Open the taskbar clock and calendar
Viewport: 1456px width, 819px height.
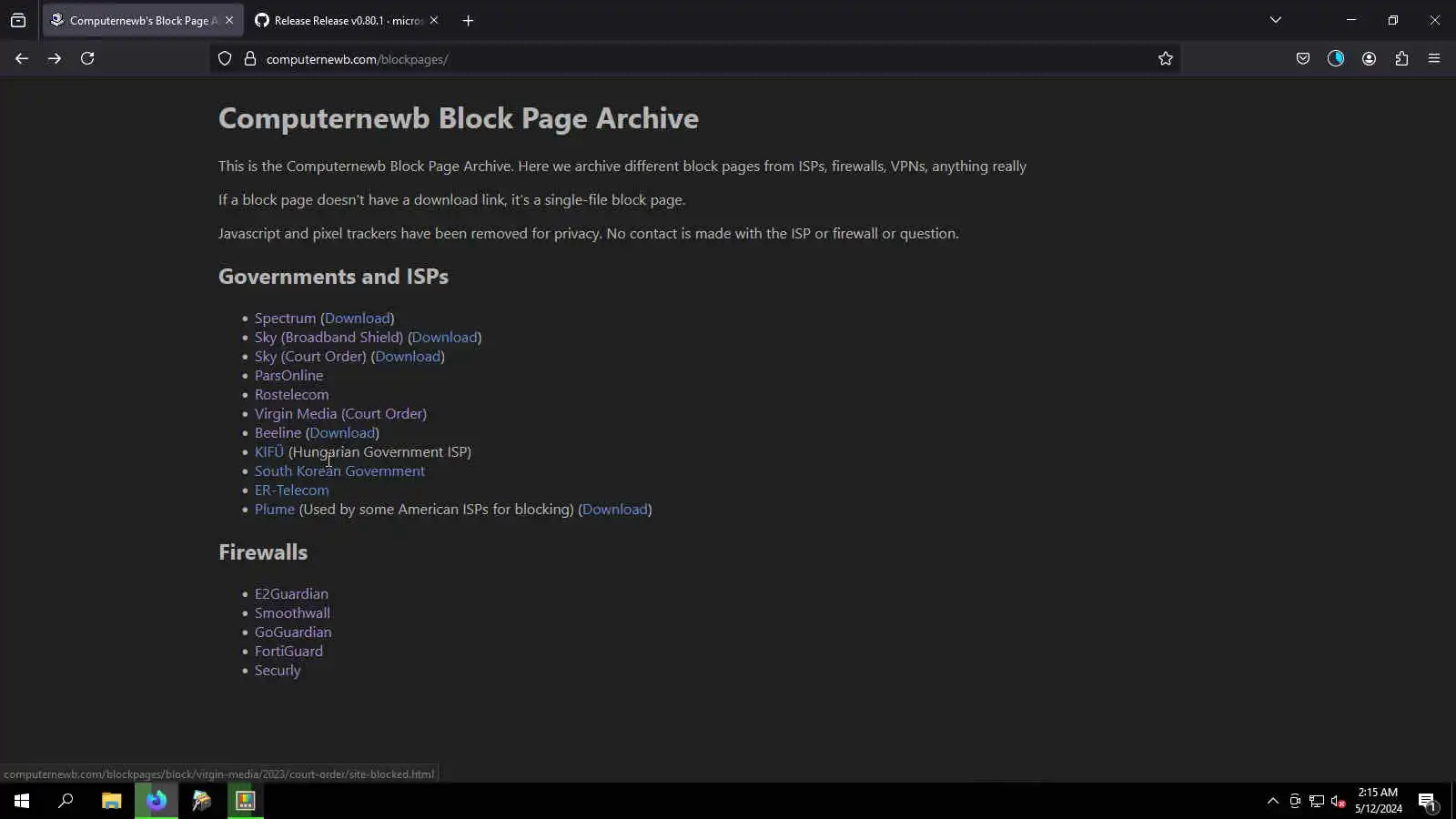(1378, 801)
